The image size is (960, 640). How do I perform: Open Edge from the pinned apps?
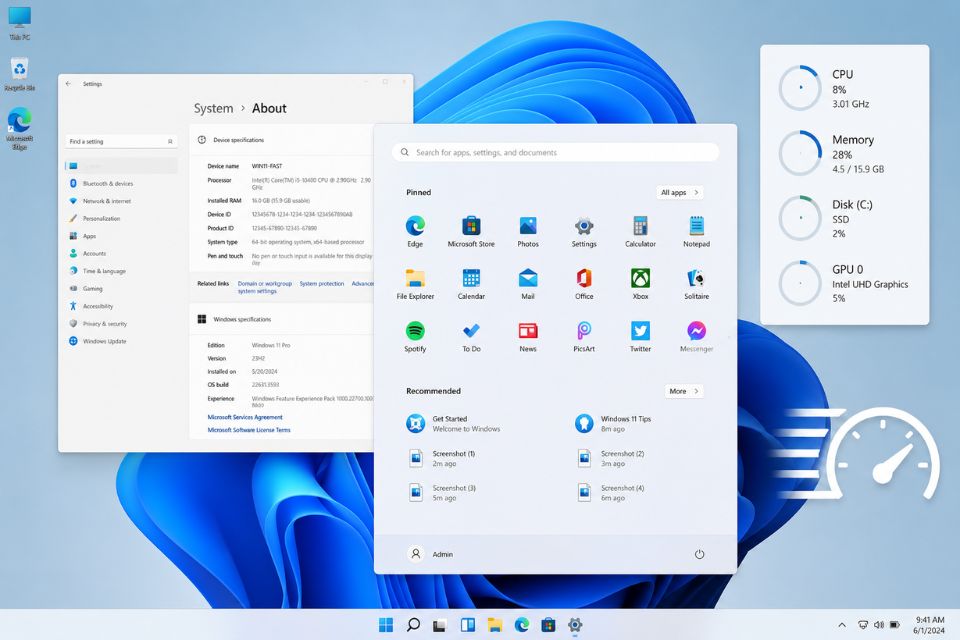pyautogui.click(x=415, y=232)
